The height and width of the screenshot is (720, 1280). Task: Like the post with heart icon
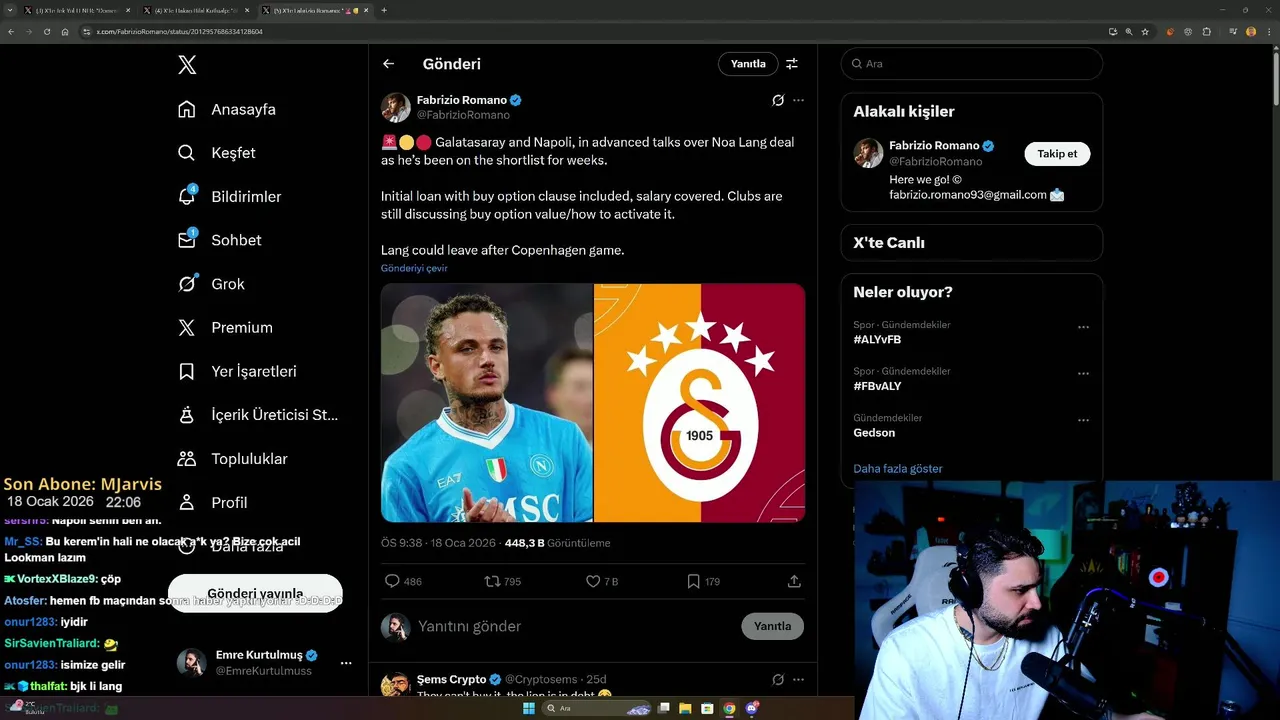[602, 581]
